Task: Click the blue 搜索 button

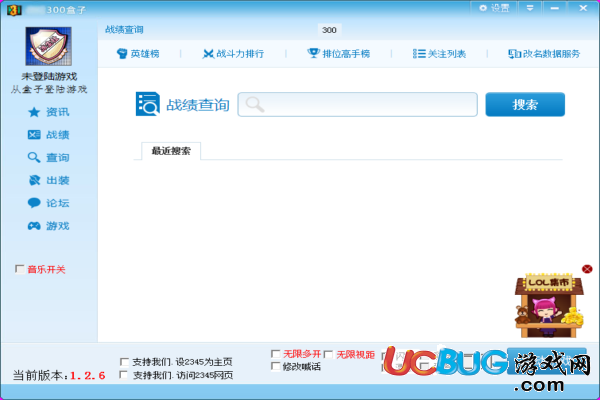Action: pyautogui.click(x=525, y=104)
